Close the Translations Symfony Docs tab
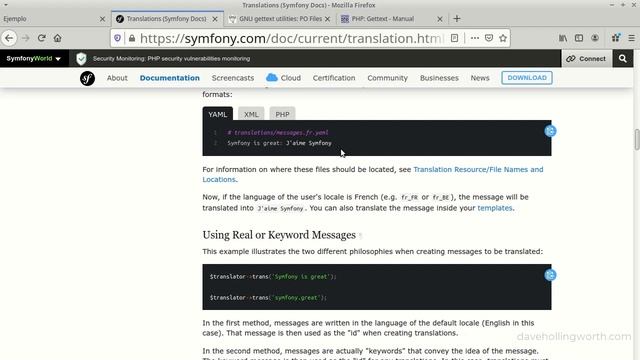The width and height of the screenshot is (640, 360). [215, 19]
